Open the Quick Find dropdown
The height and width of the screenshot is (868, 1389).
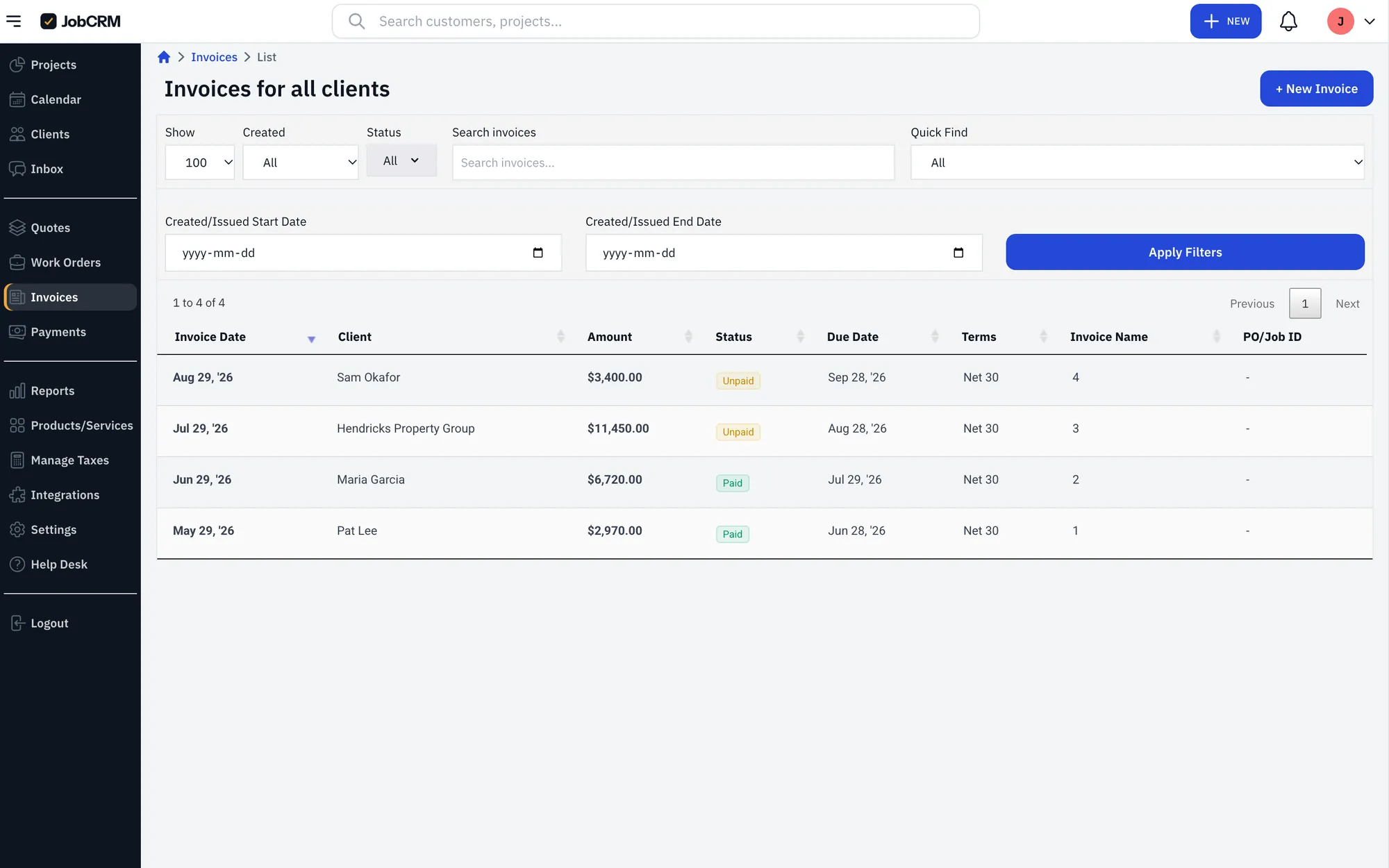[1138, 162]
